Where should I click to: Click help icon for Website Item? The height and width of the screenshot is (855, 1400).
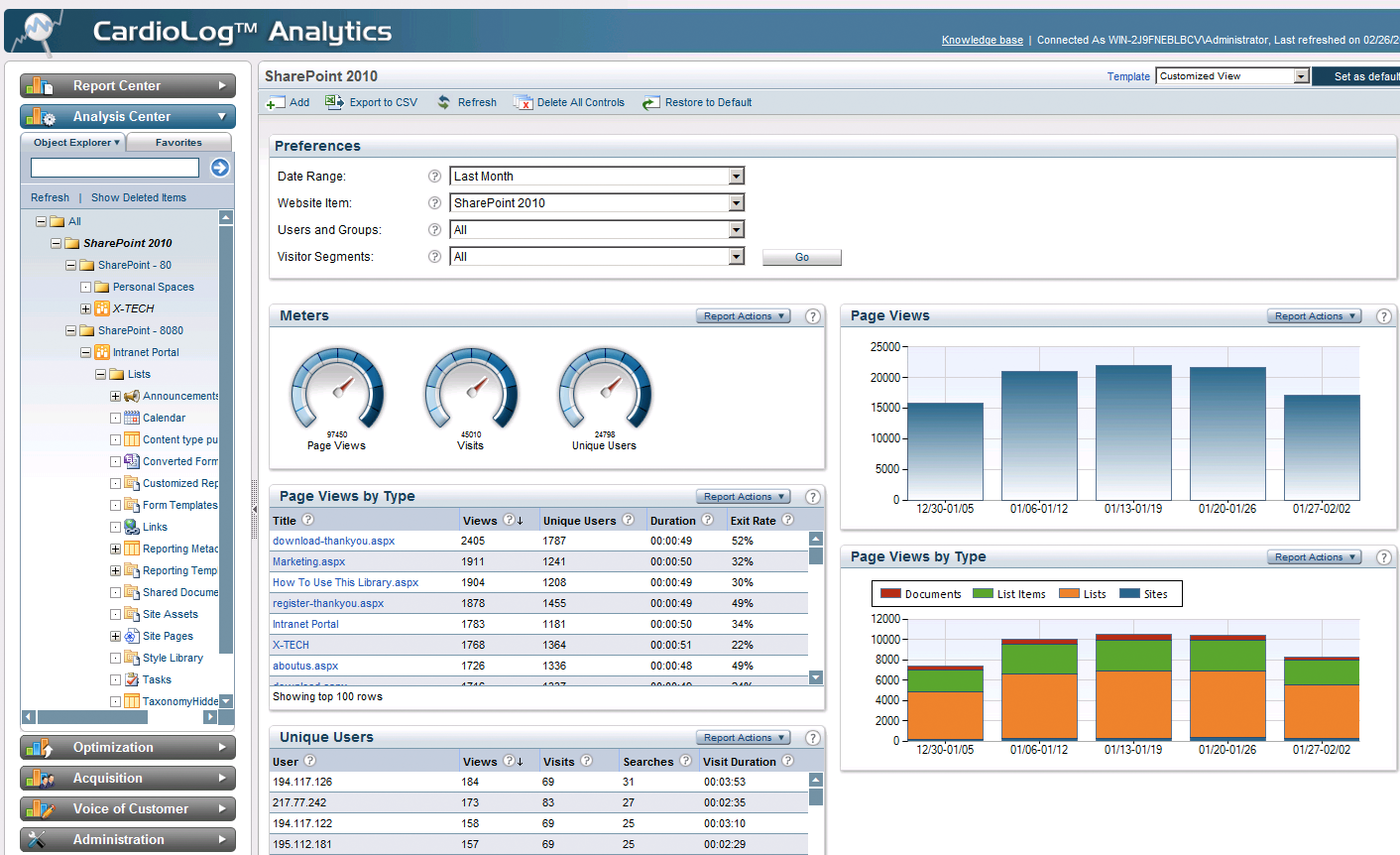tap(434, 202)
